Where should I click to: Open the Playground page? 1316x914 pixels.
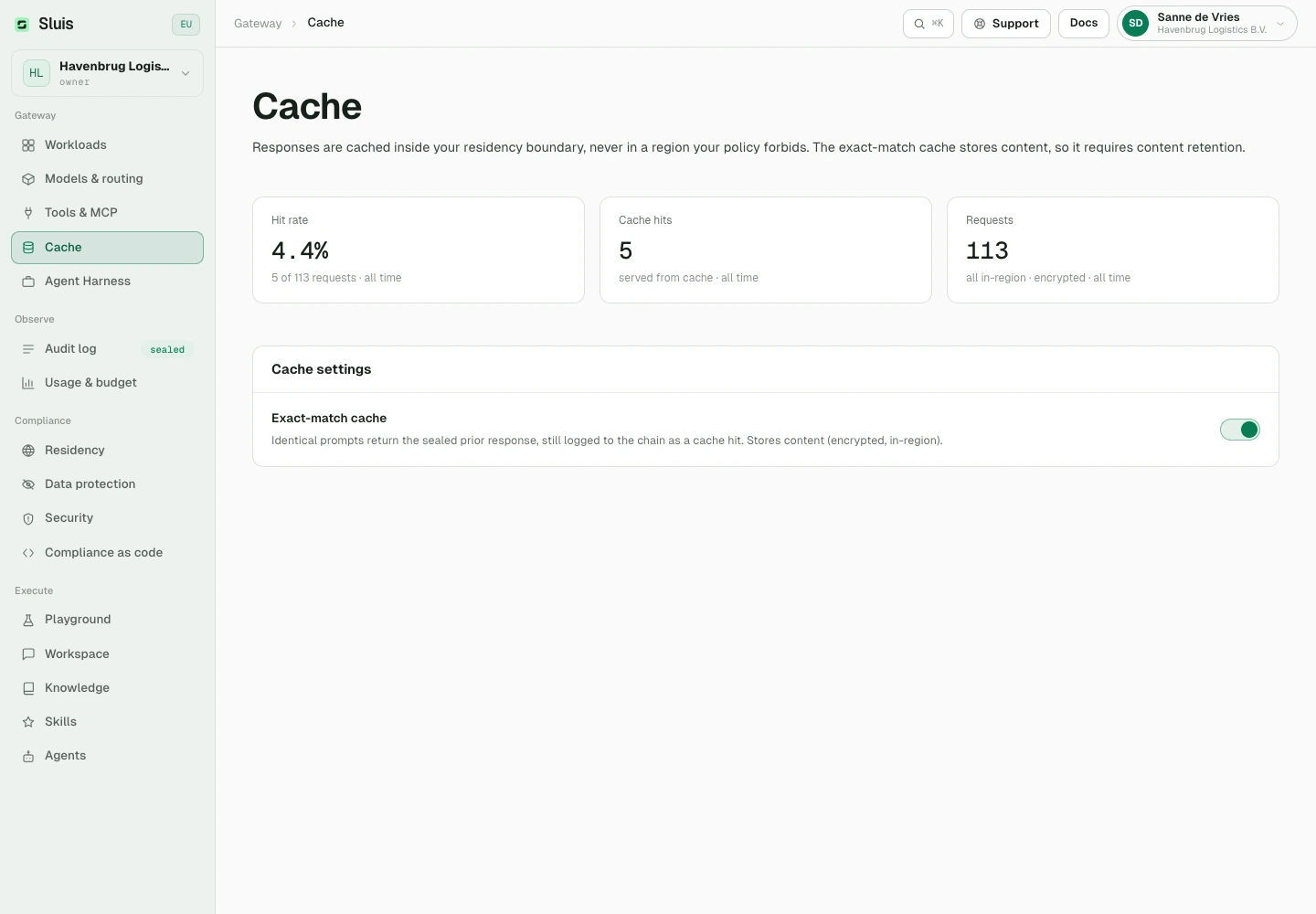[107, 620]
